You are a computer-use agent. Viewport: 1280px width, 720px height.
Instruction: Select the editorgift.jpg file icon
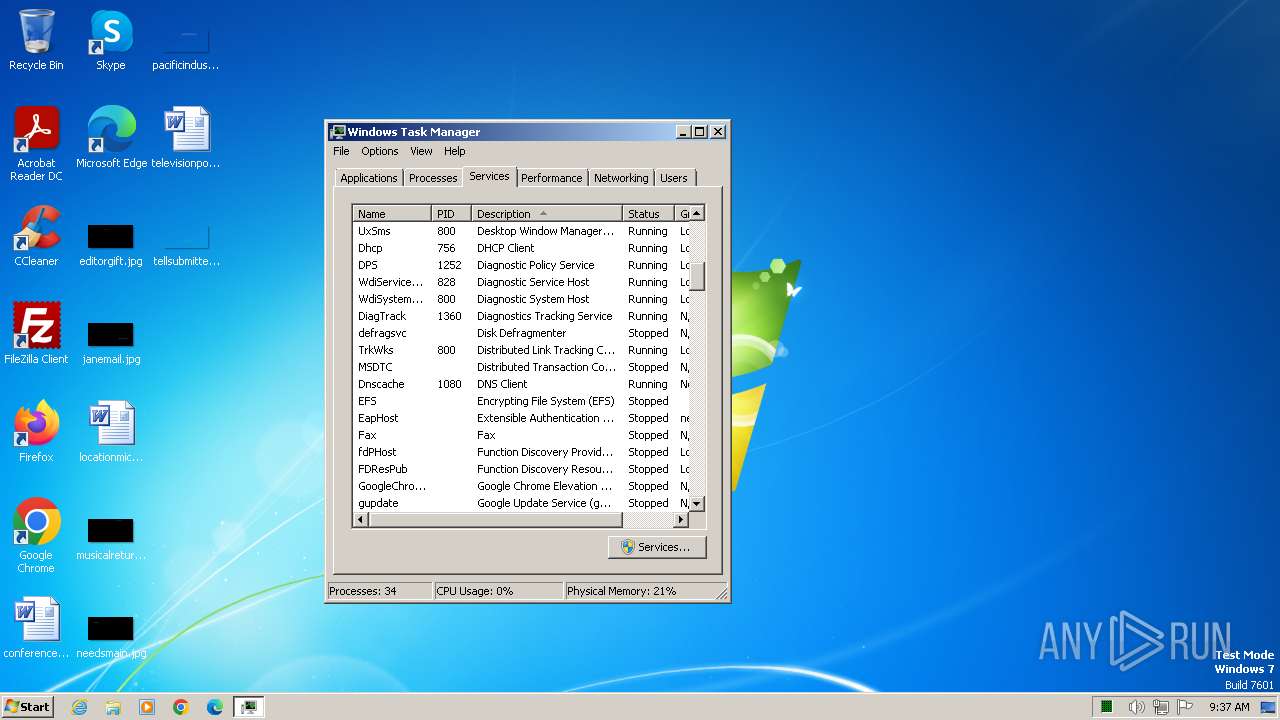coord(111,245)
